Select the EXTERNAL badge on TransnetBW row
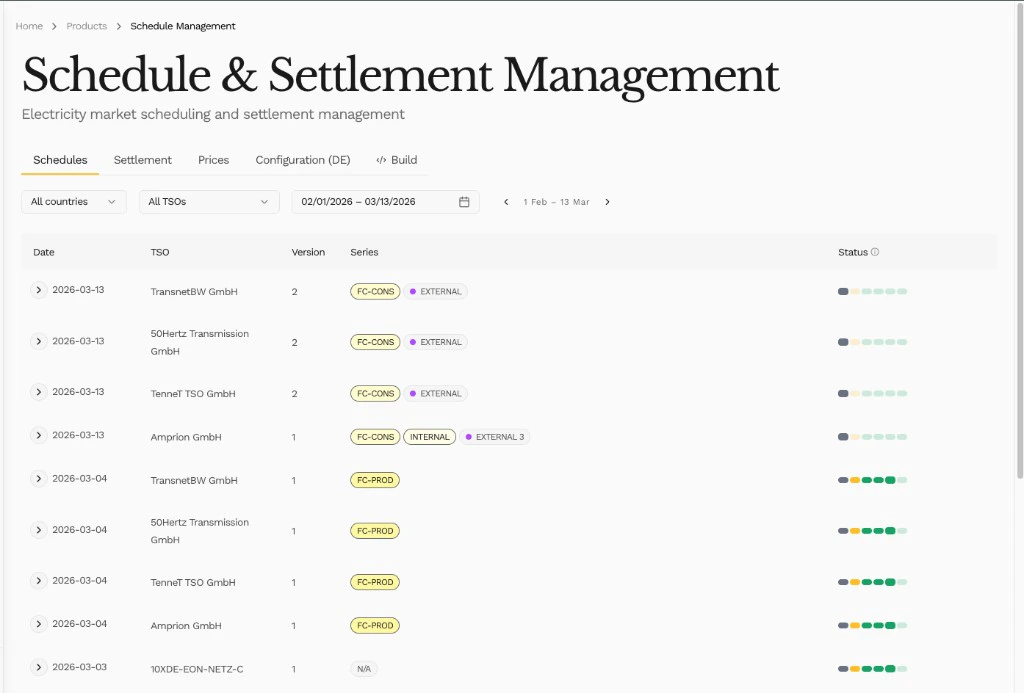This screenshot has width=1024, height=693. (437, 291)
